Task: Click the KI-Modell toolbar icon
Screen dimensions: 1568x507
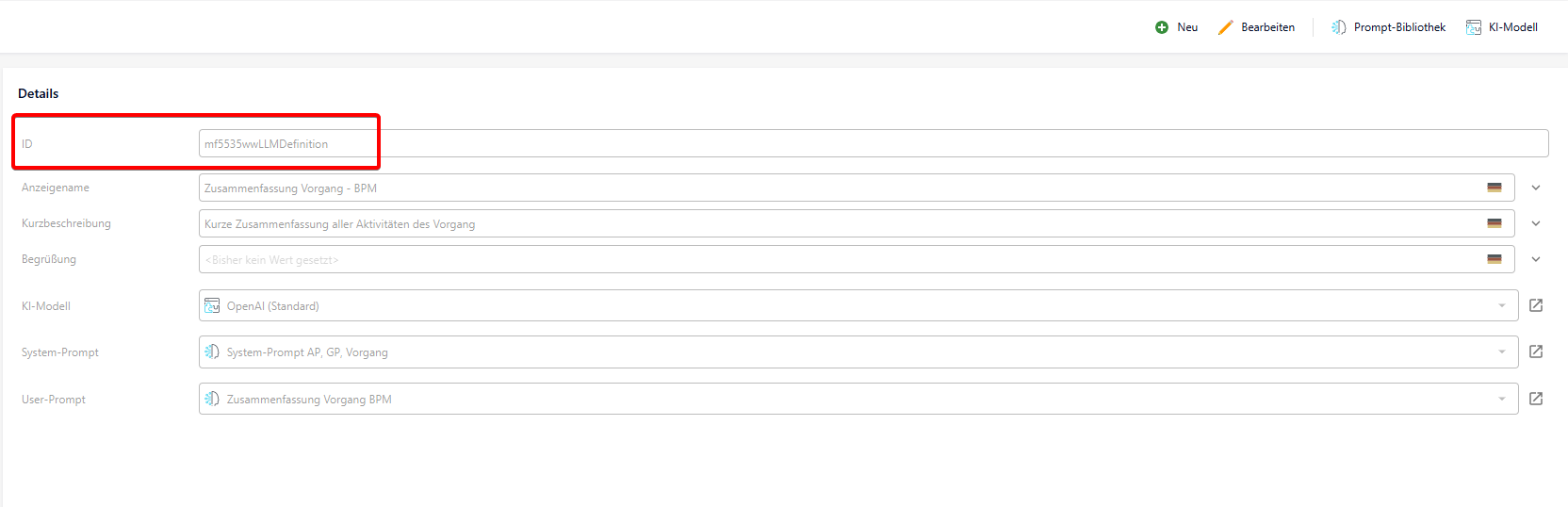Action: [1474, 27]
